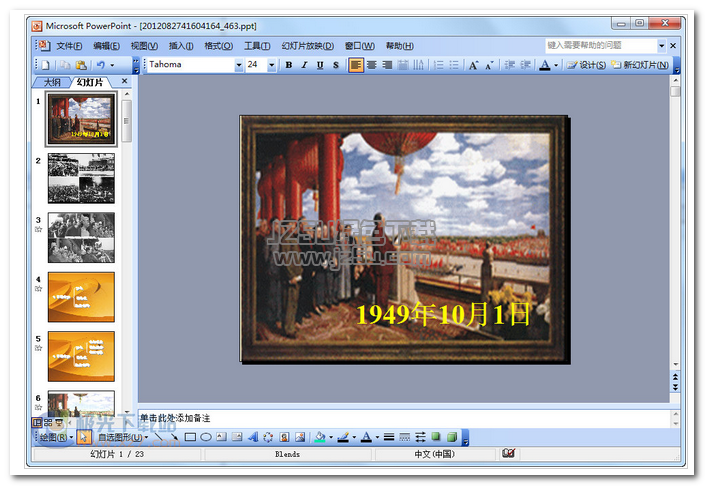Apply Line Color brush in drawing toolbar

click(343, 437)
